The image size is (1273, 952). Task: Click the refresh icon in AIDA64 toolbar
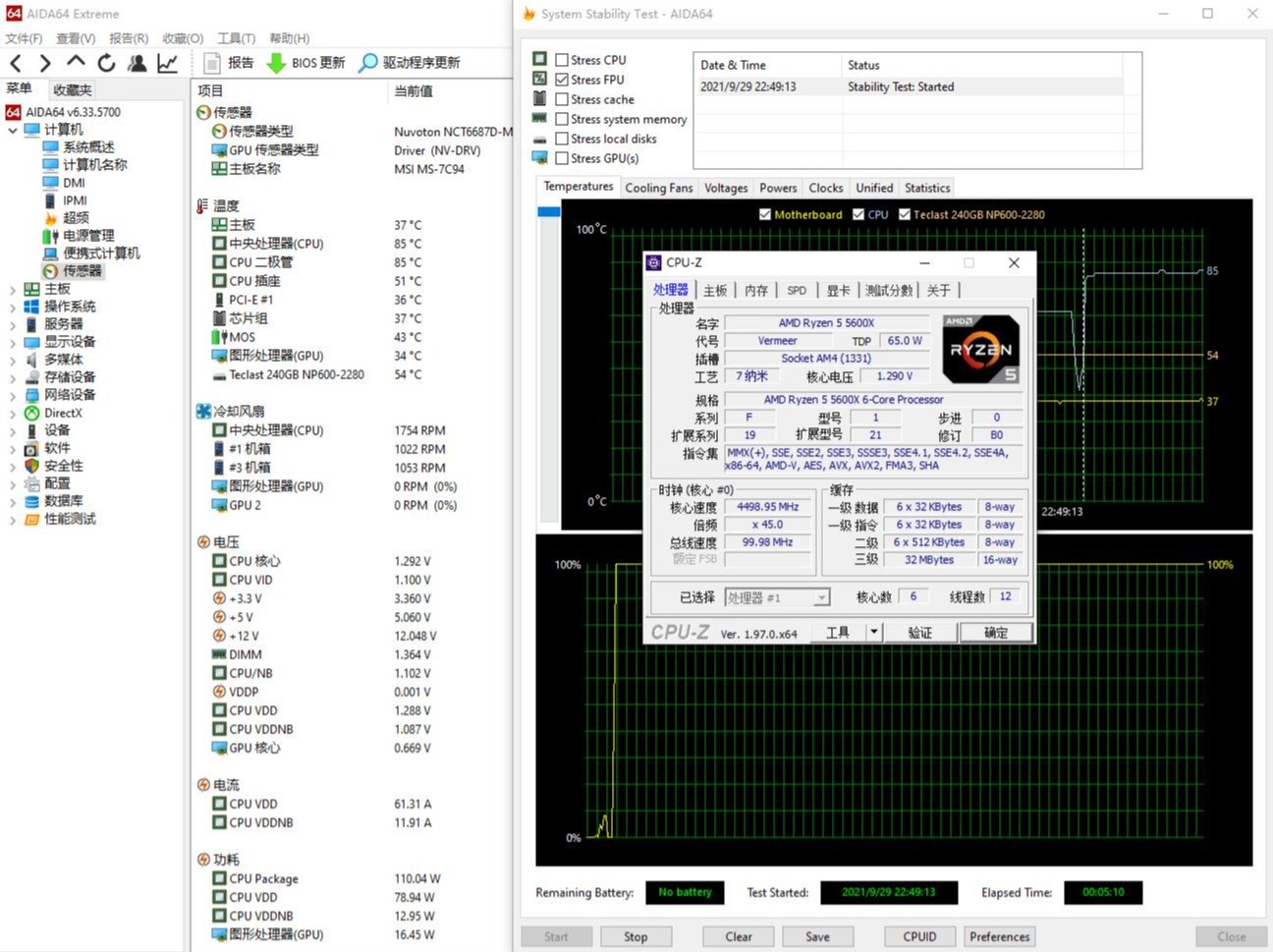click(106, 63)
